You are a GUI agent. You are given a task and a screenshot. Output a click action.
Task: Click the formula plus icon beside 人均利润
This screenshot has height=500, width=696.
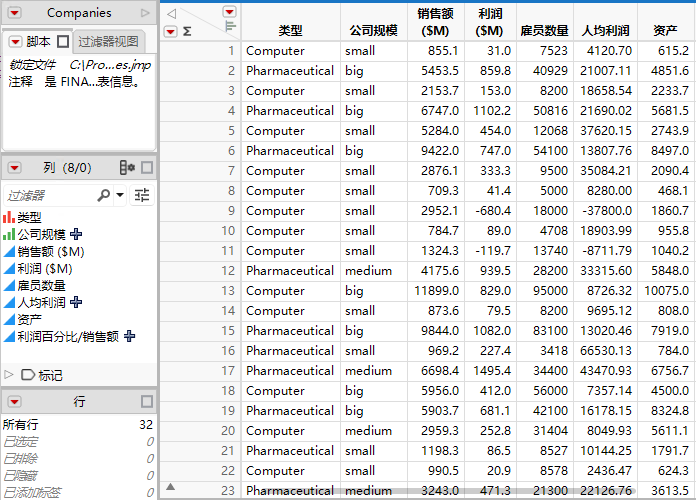(76, 302)
